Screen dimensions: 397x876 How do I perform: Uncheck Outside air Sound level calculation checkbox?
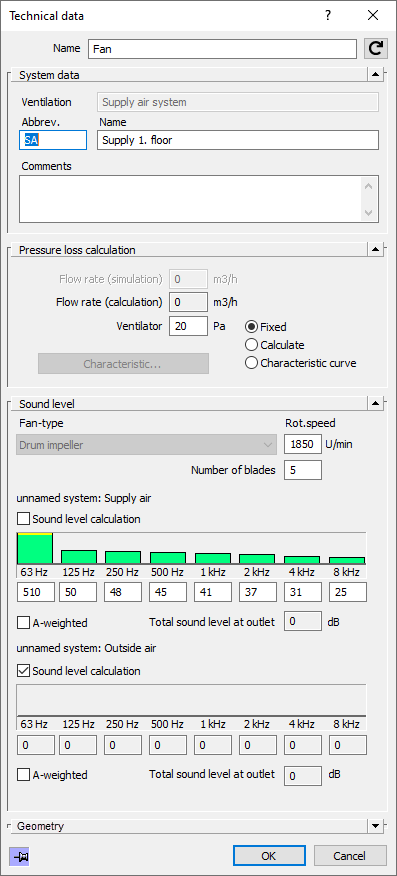(23, 671)
